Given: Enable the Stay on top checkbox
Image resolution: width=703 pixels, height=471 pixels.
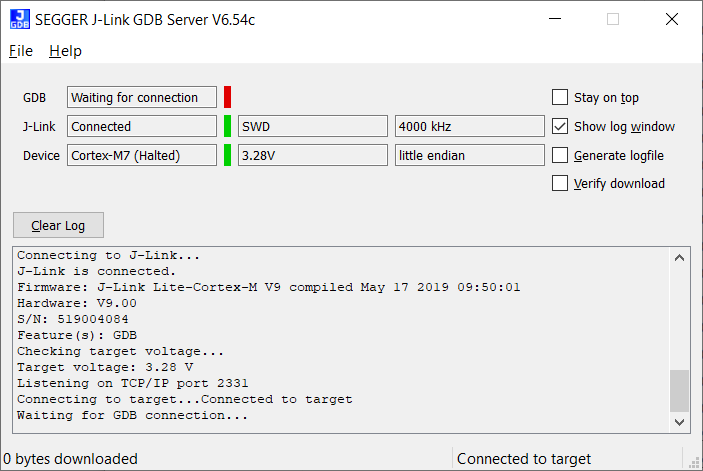Looking at the screenshot, I should point(560,98).
